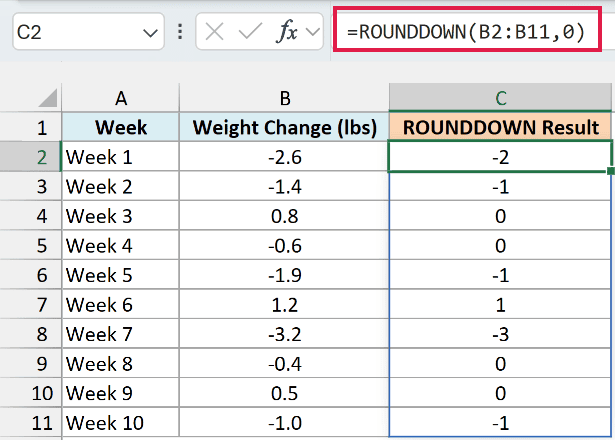
Task: Click the formula bar ROUNDDOWN formula
Action: [466, 31]
